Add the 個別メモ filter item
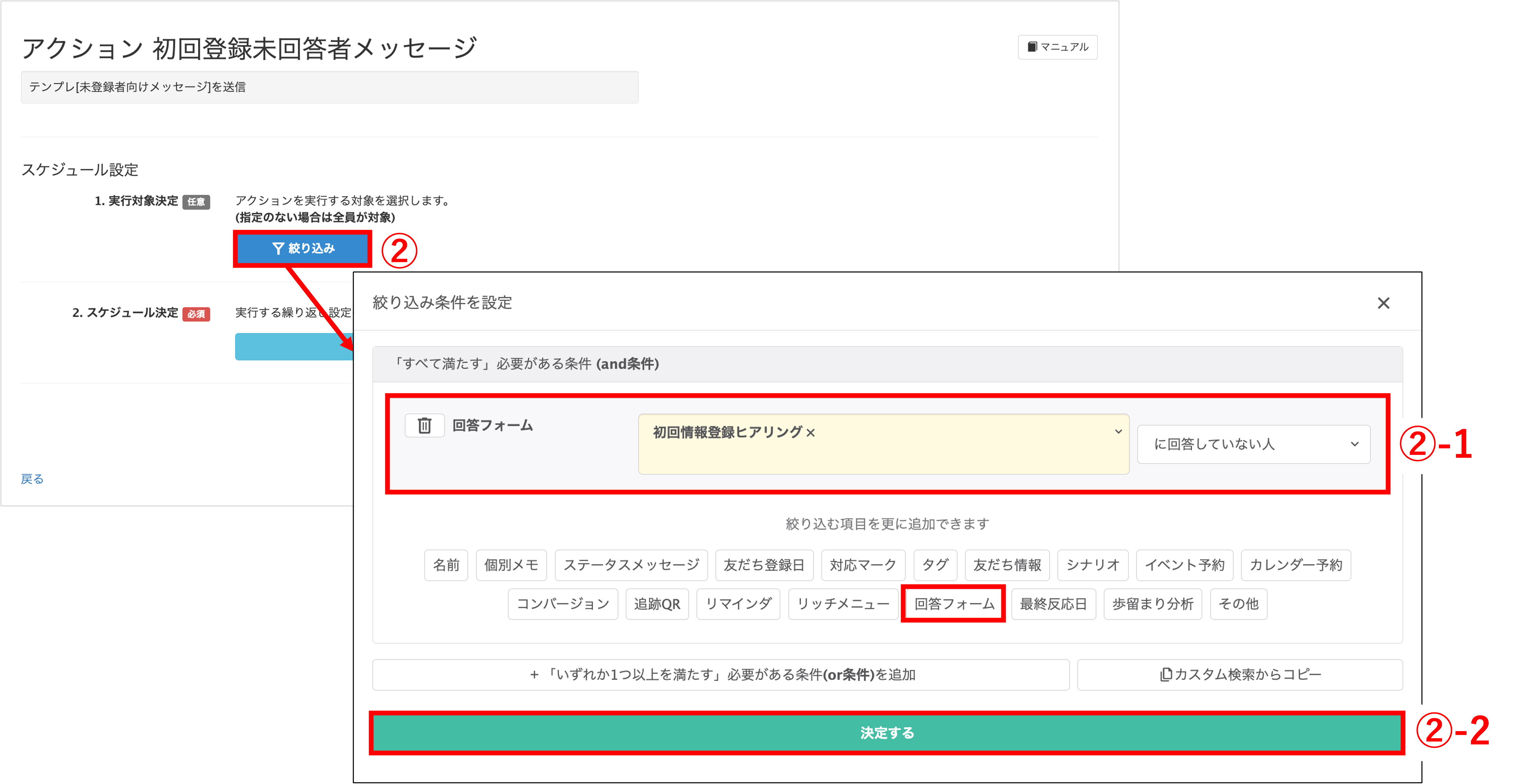The height and width of the screenshot is (784, 1514). click(x=511, y=565)
